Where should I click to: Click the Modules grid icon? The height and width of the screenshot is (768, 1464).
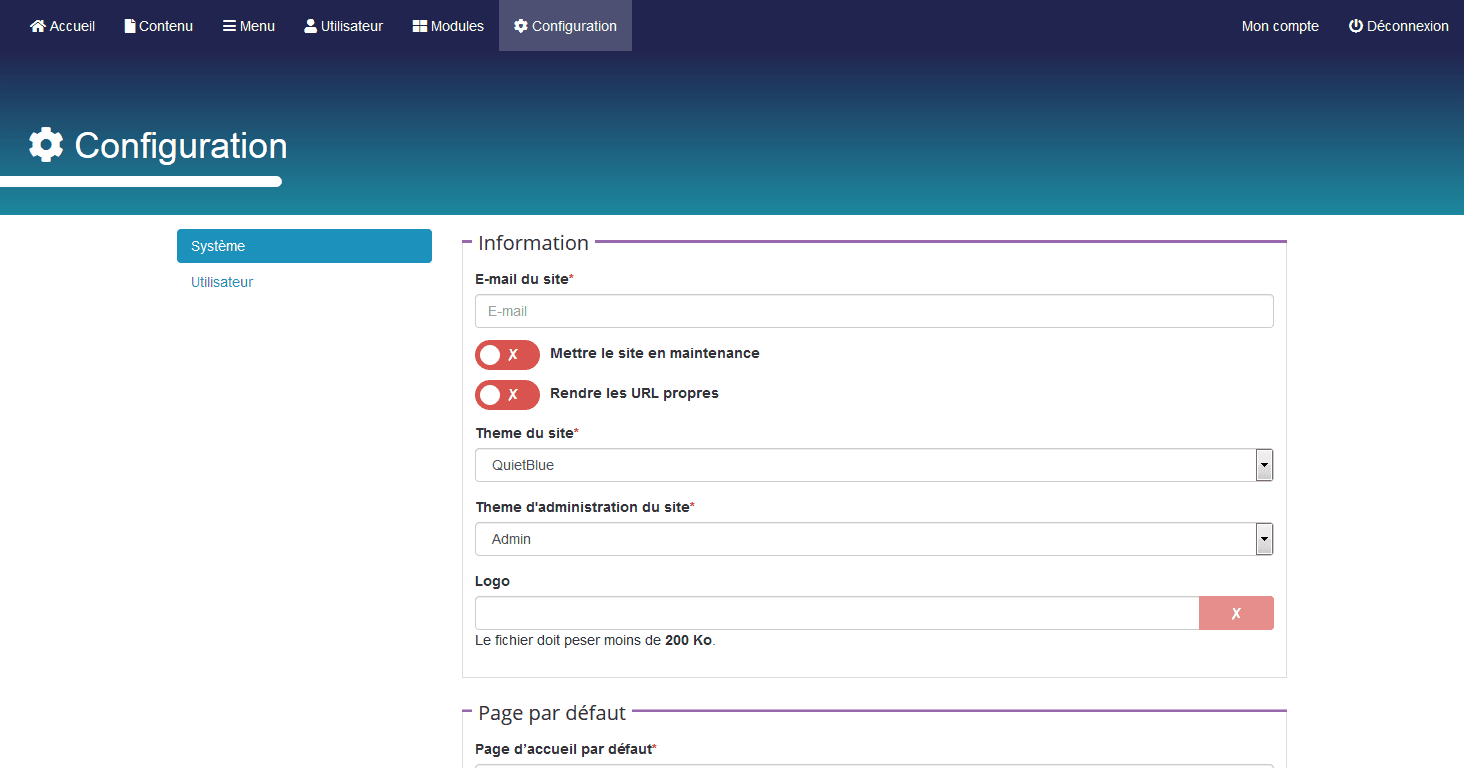pos(420,26)
